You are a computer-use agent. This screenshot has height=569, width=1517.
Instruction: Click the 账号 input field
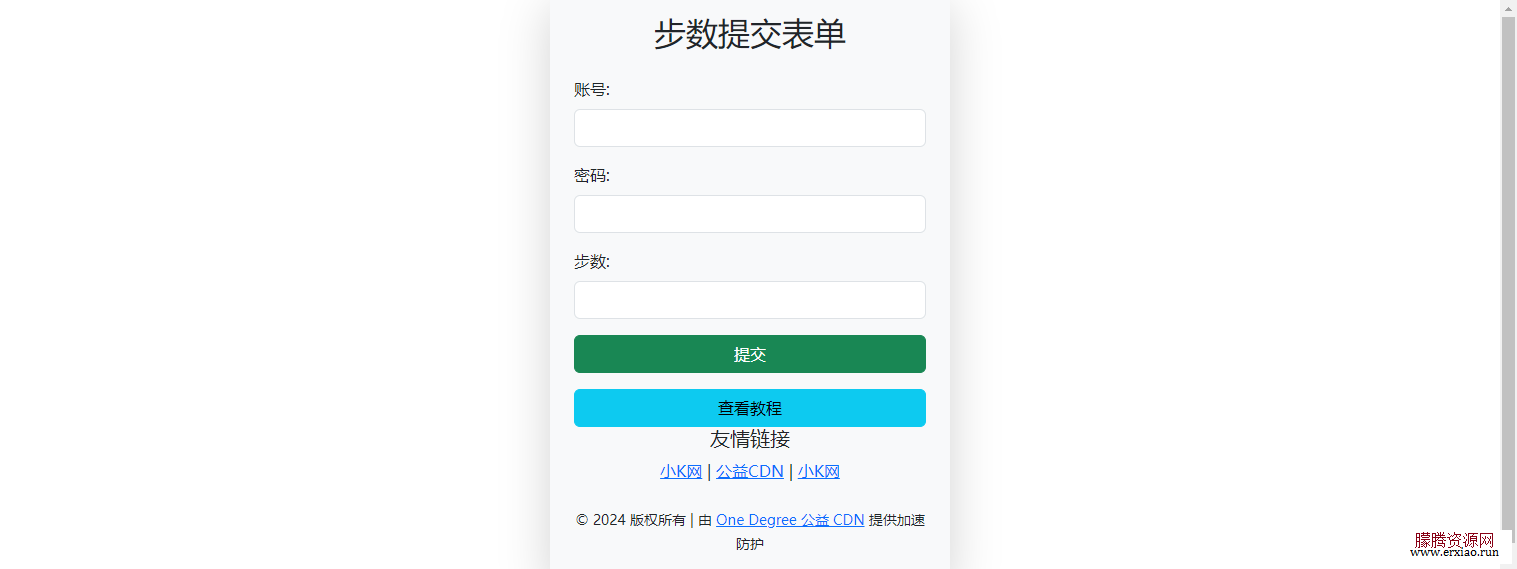(750, 128)
